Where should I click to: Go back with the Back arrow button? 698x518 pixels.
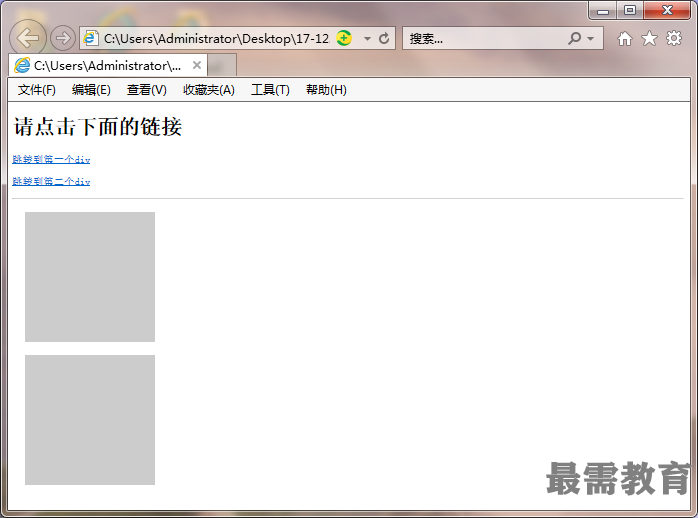[x=28, y=38]
